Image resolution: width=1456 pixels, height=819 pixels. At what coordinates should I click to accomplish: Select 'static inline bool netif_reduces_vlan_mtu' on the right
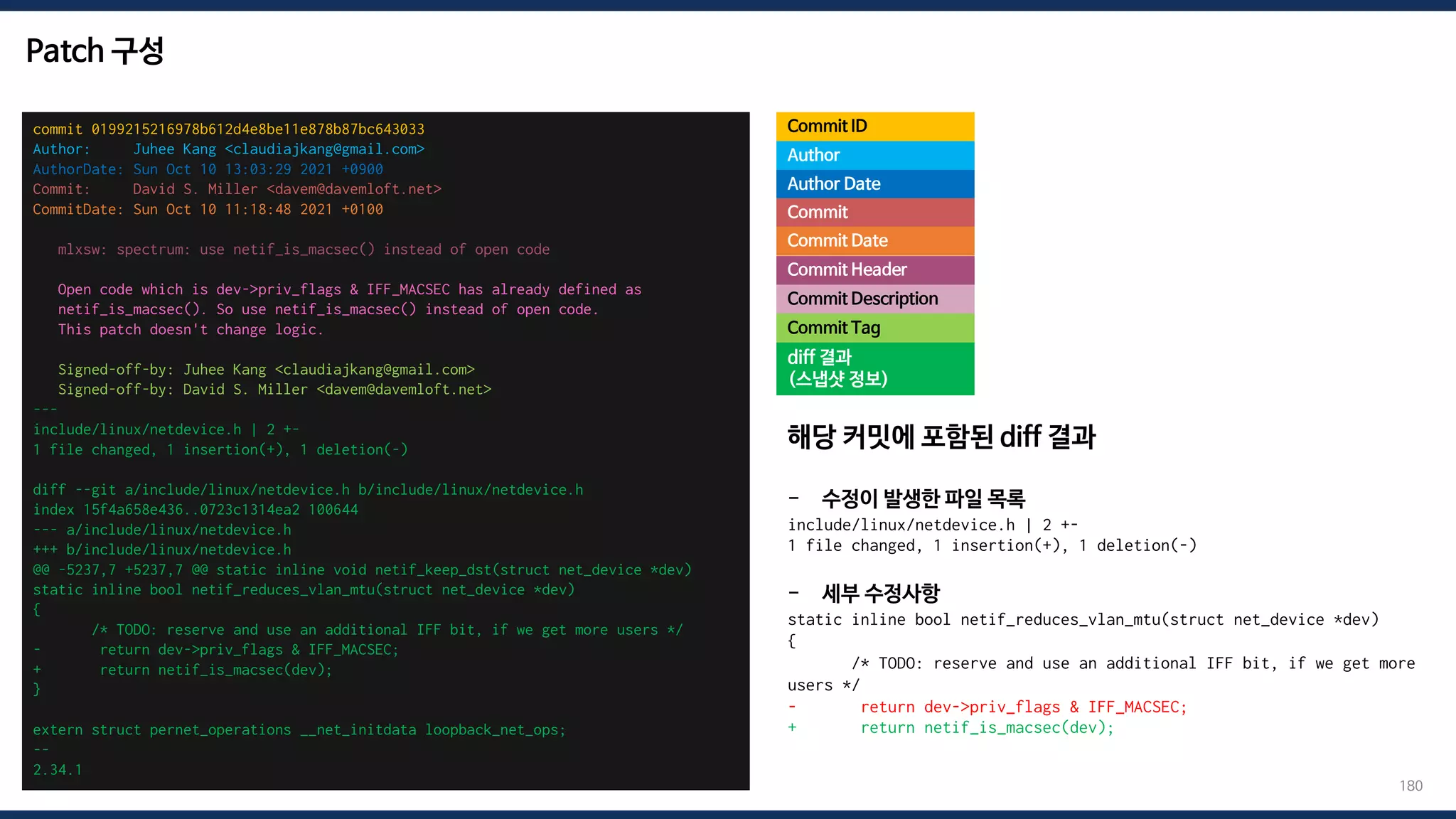1083,620
